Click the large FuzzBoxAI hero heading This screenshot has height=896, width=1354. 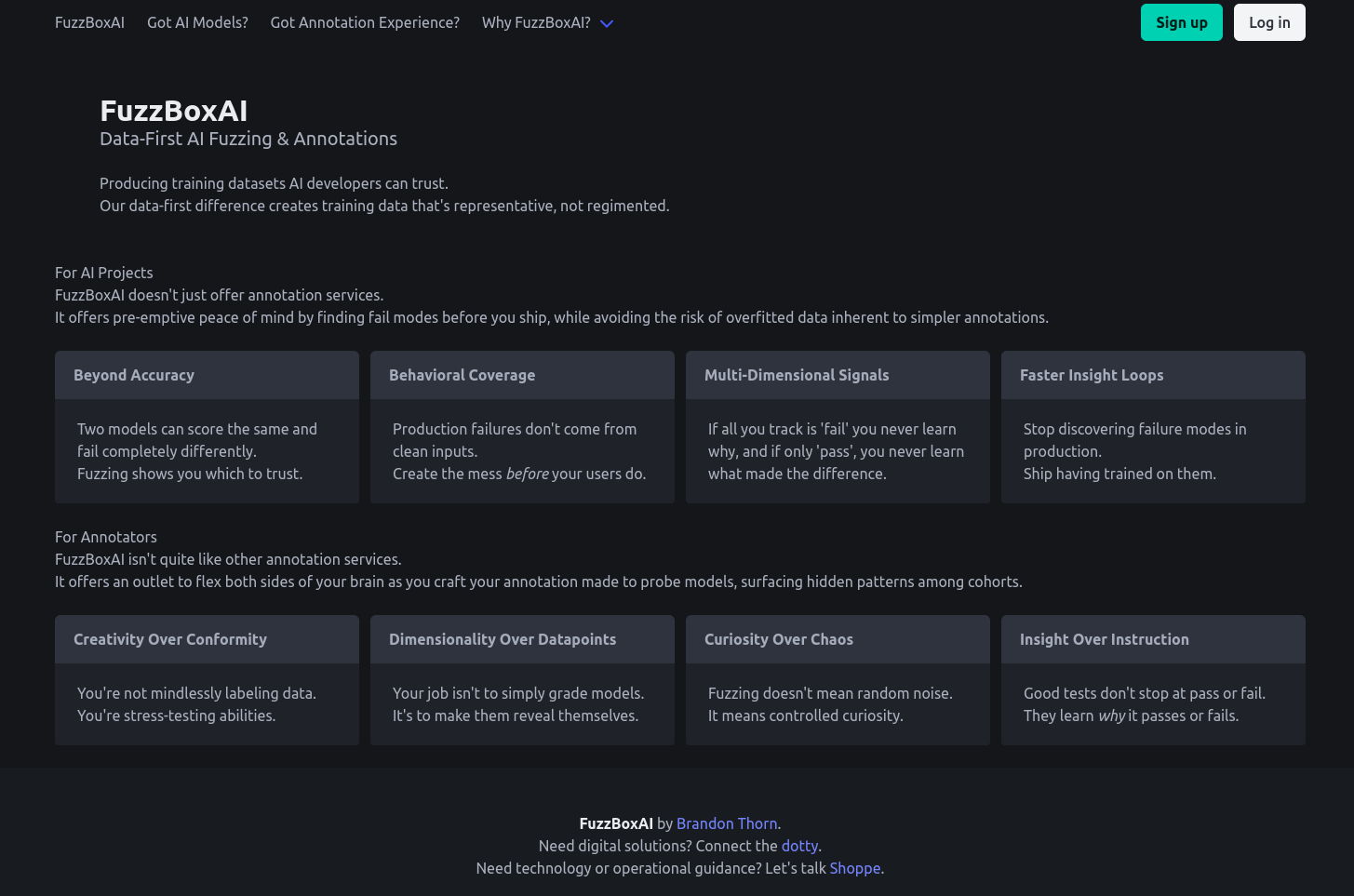click(174, 111)
